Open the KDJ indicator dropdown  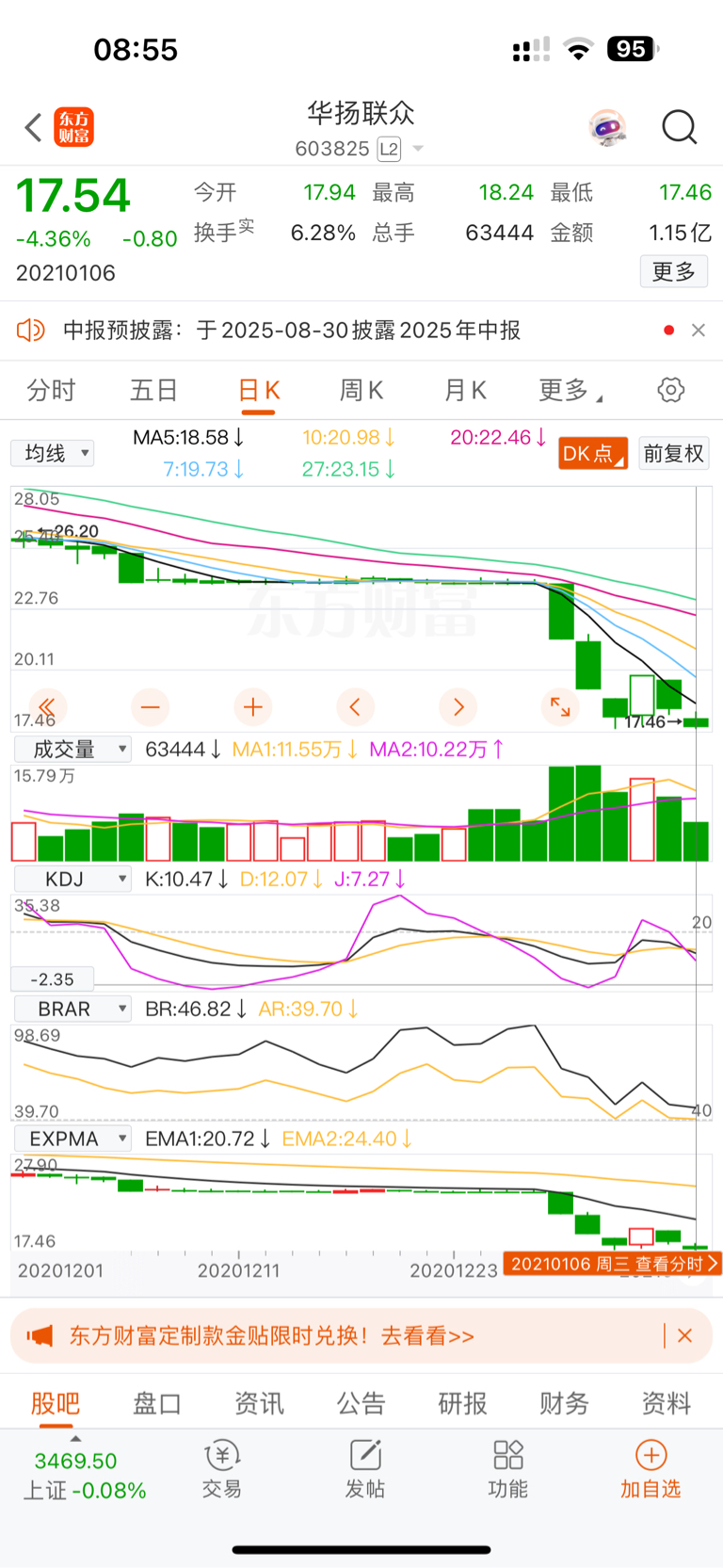(72, 880)
